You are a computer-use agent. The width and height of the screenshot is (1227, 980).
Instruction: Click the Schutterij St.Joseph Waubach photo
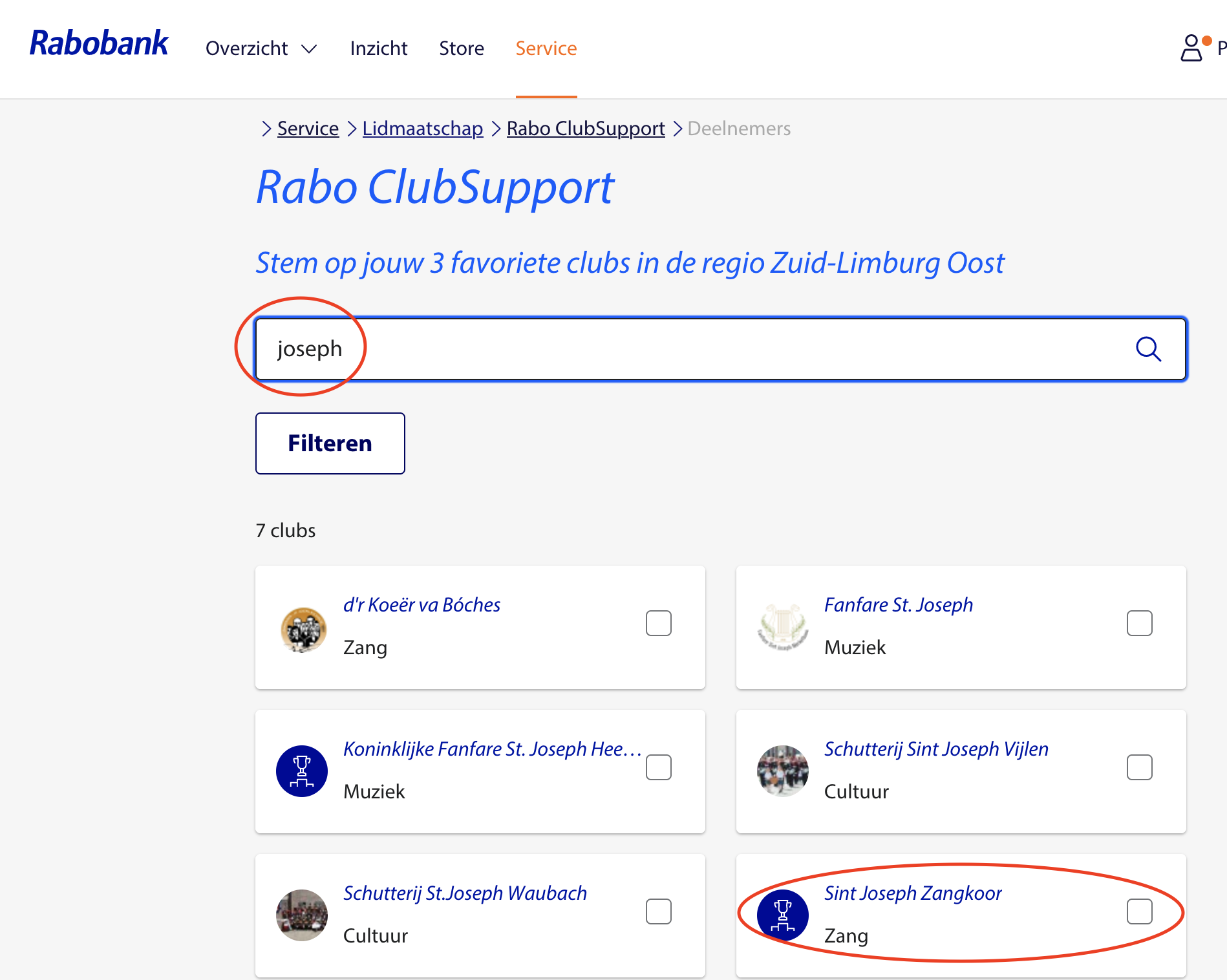(x=302, y=915)
